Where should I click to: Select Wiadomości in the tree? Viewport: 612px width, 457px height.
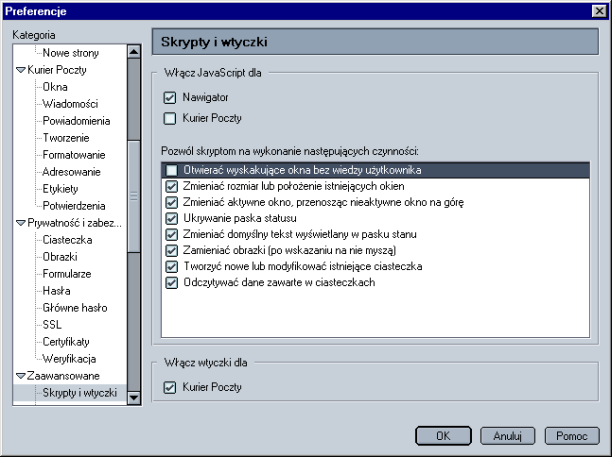coord(70,104)
